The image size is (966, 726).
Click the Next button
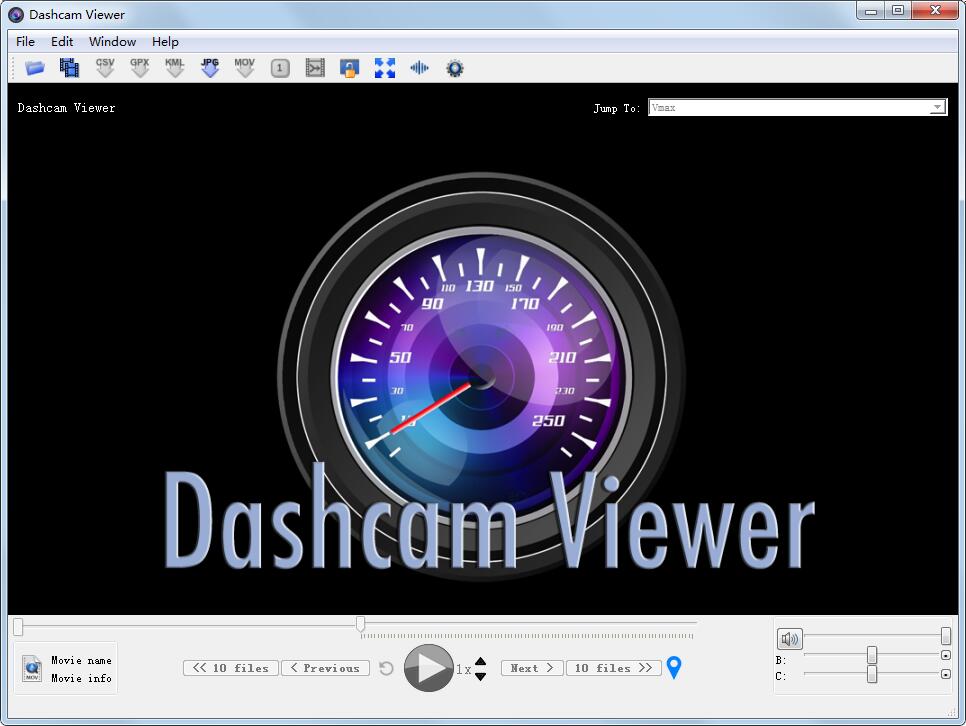[531, 668]
